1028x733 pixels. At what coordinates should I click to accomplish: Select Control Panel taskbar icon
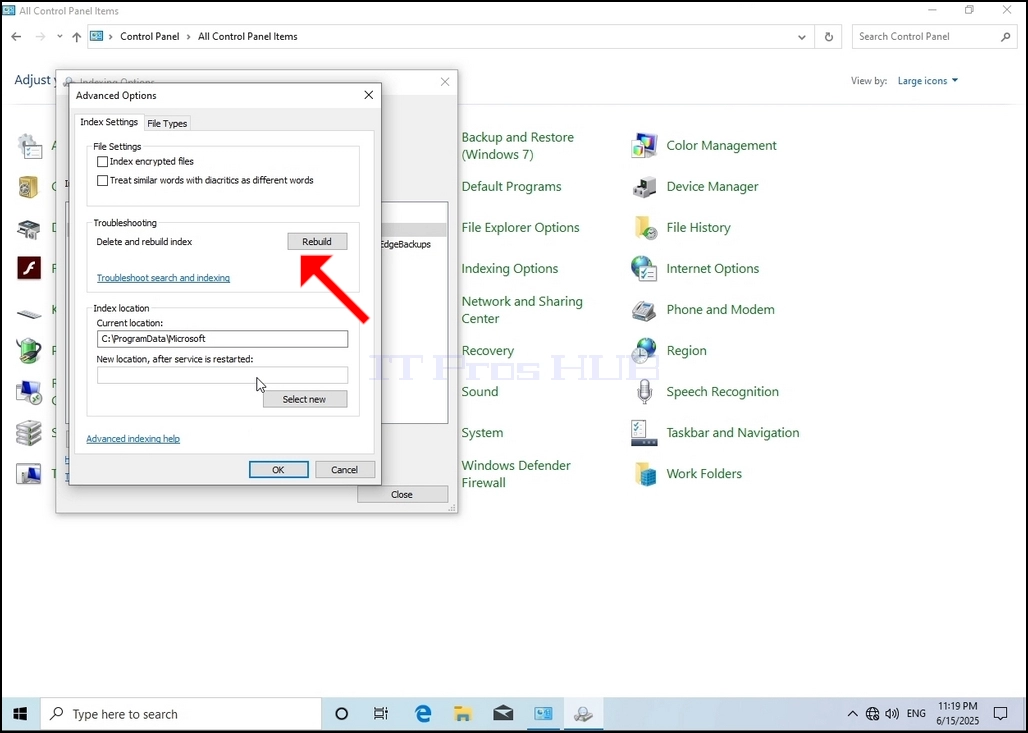[543, 714]
